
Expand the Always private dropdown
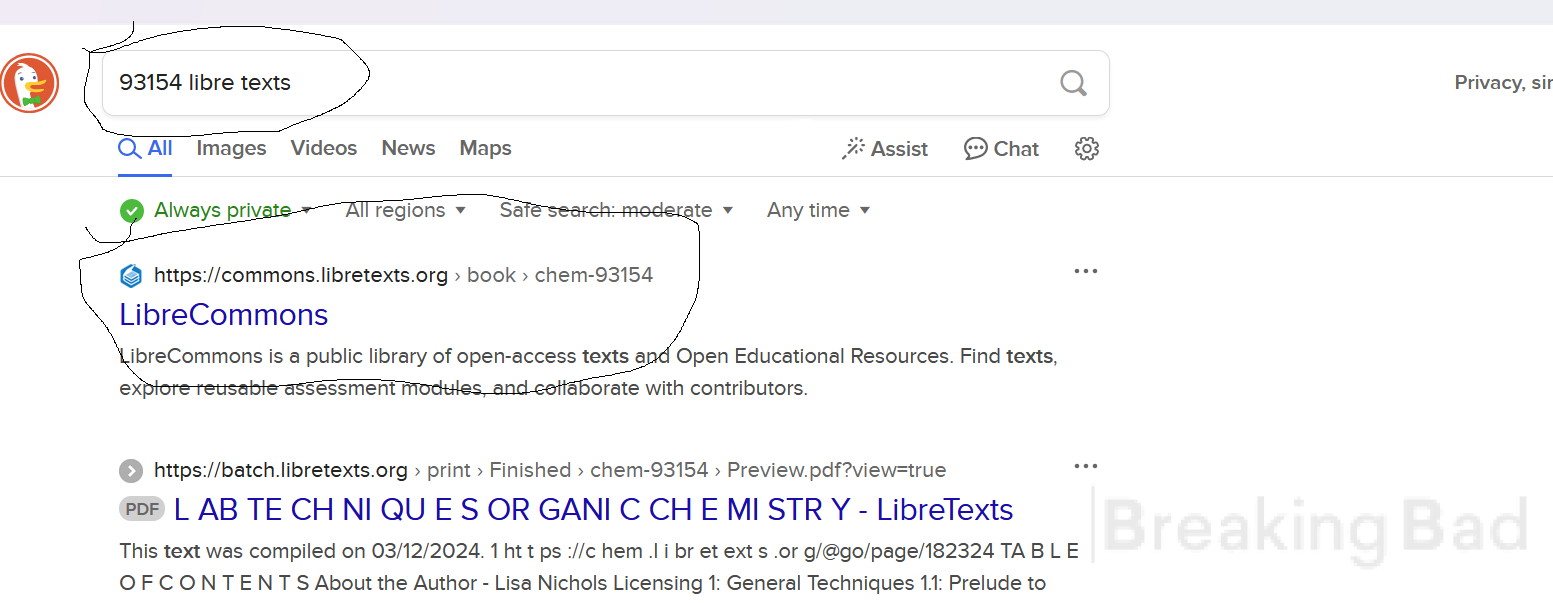(x=232, y=210)
